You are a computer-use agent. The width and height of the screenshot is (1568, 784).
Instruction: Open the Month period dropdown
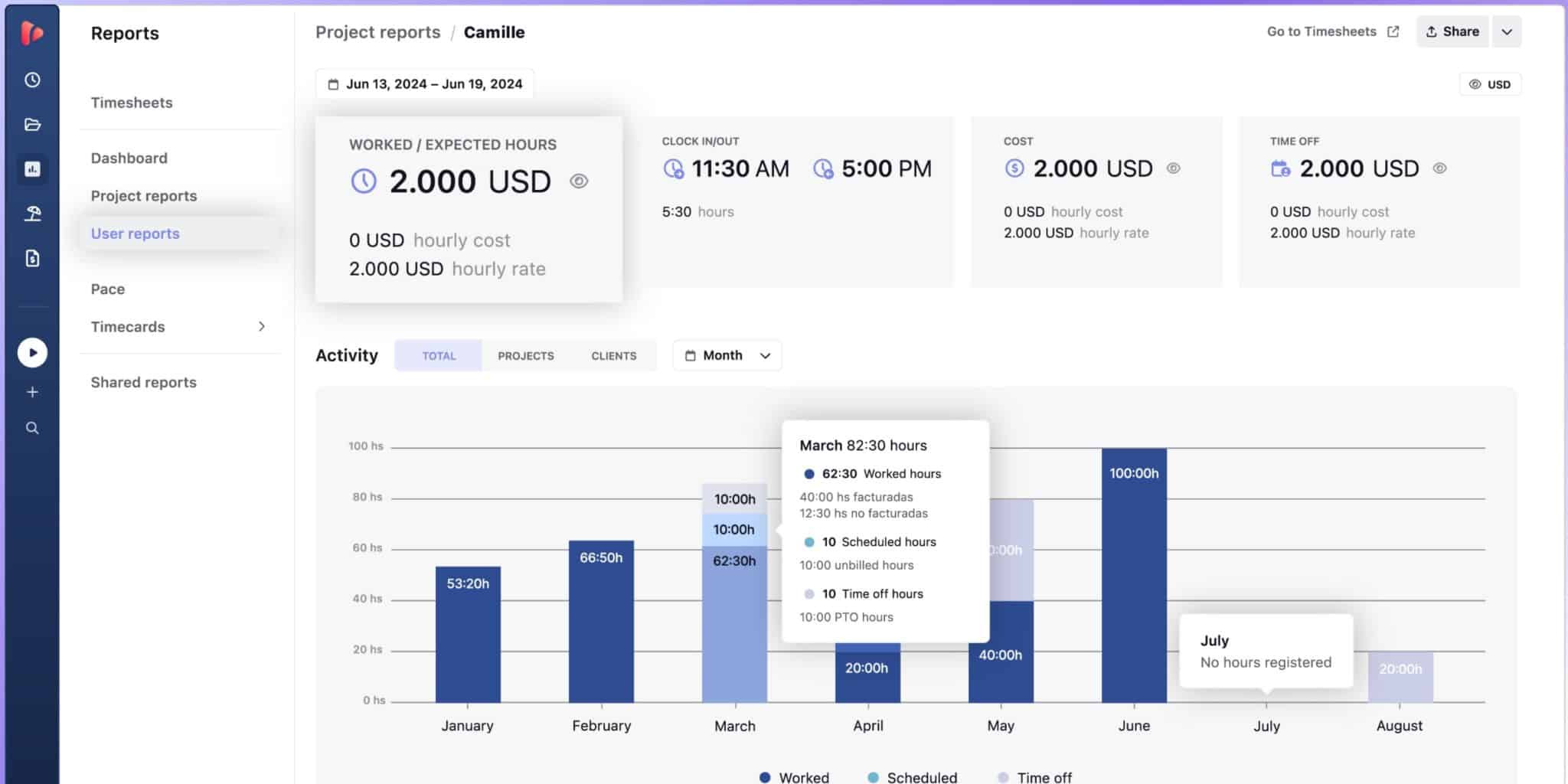[x=727, y=355]
